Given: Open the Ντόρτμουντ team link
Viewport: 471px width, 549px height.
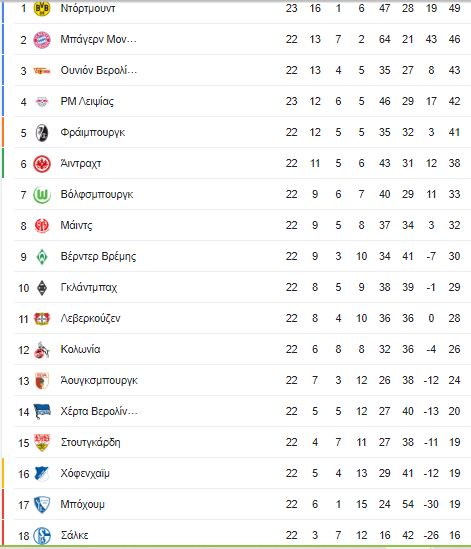Looking at the screenshot, I should tap(88, 8).
